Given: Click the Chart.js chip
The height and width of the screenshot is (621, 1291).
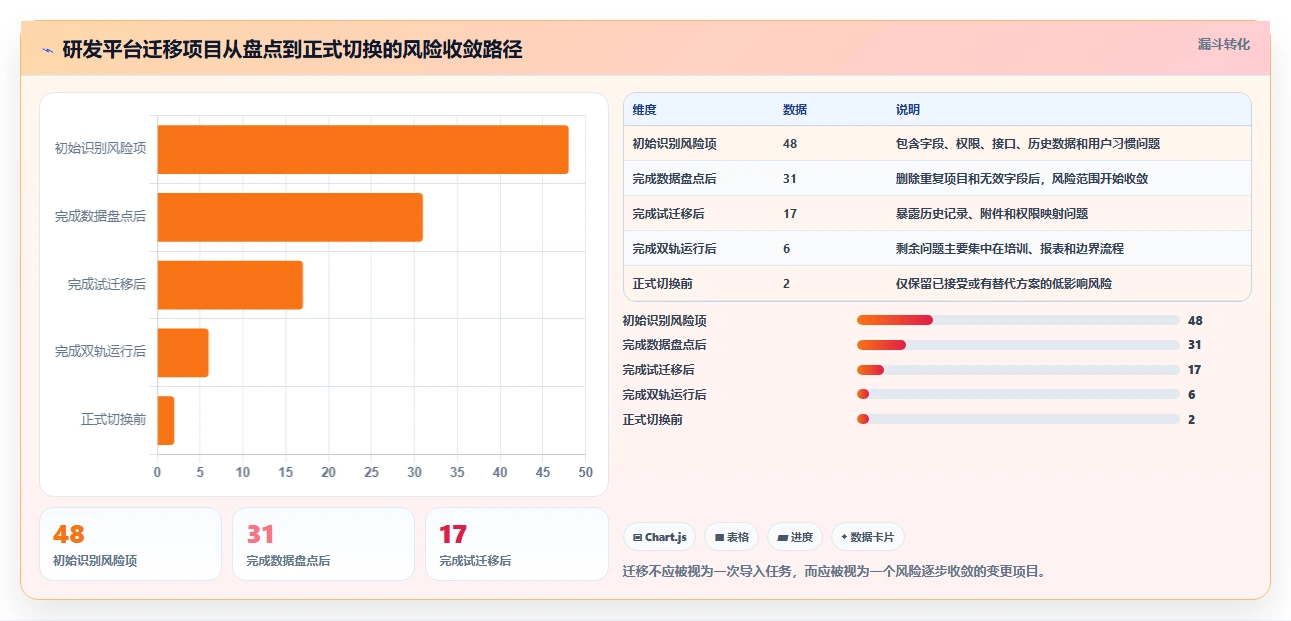Looking at the screenshot, I should tap(660, 537).
